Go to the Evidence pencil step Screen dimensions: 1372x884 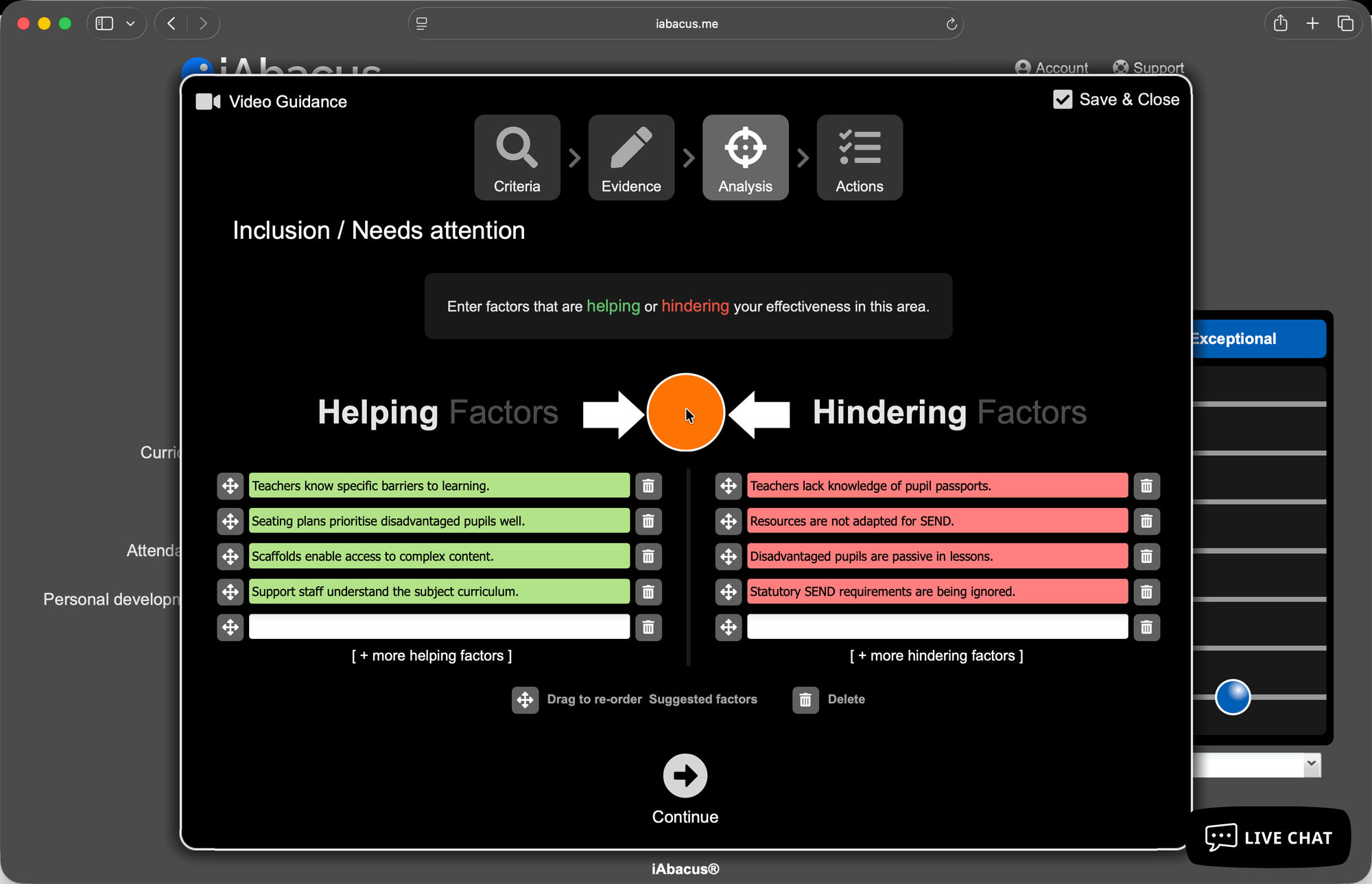point(630,157)
